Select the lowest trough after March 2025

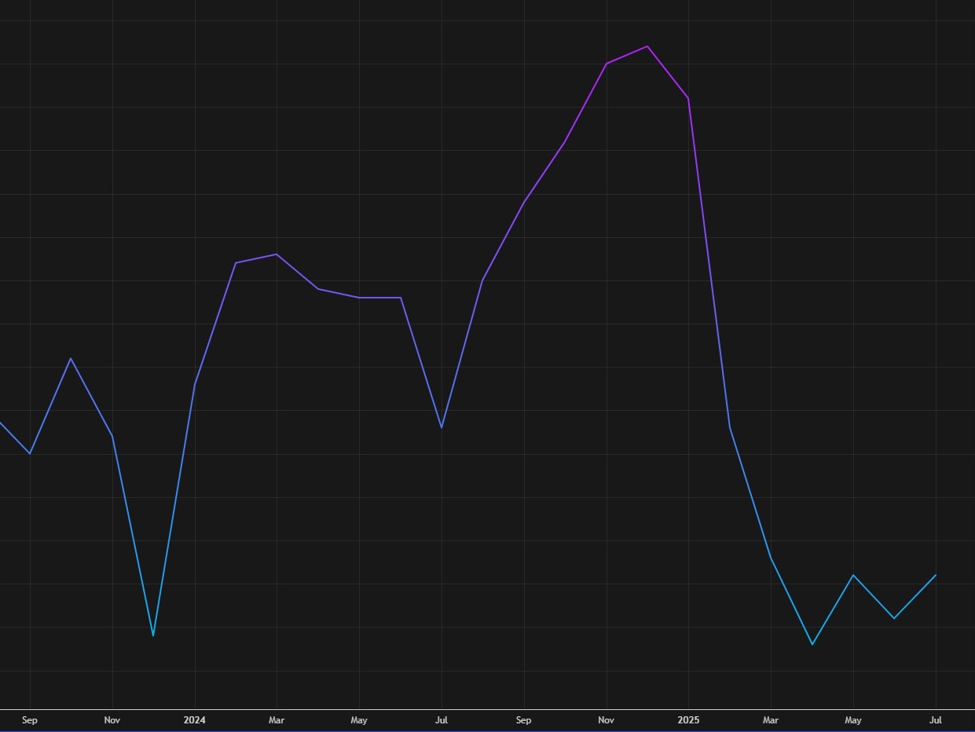pyautogui.click(x=812, y=644)
